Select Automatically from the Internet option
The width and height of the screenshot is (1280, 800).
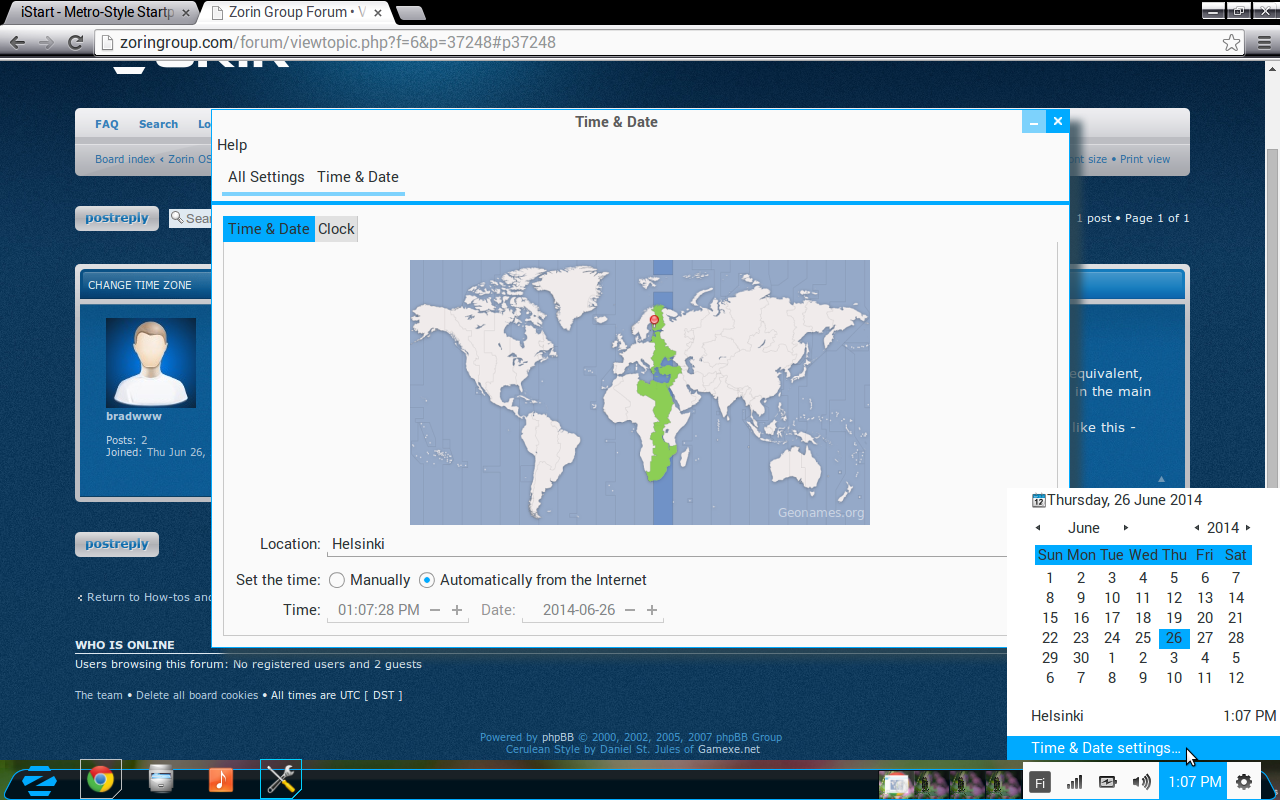click(427, 580)
